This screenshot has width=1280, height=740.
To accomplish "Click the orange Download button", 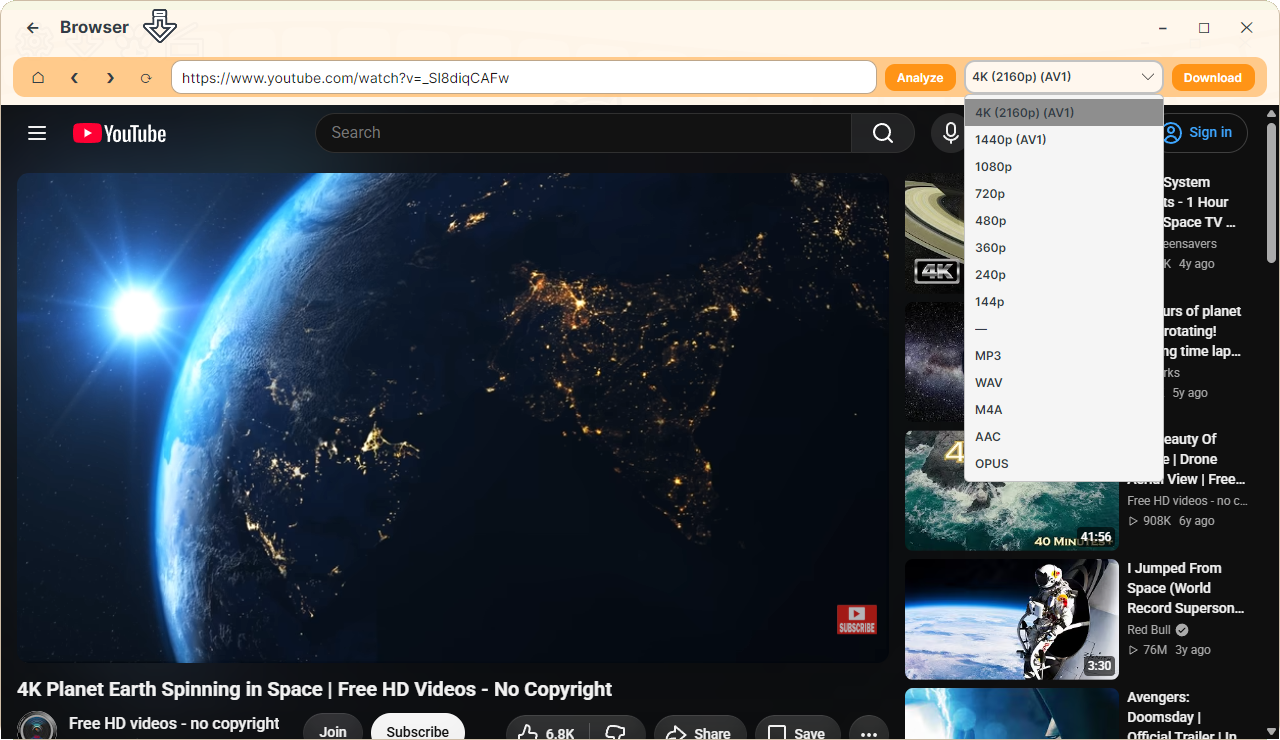I will pyautogui.click(x=1213, y=77).
